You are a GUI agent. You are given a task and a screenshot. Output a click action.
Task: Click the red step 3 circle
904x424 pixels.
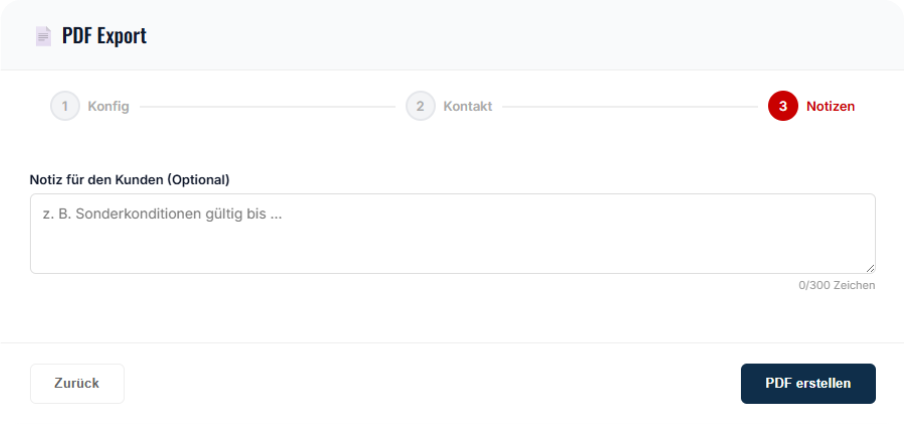coord(783,106)
